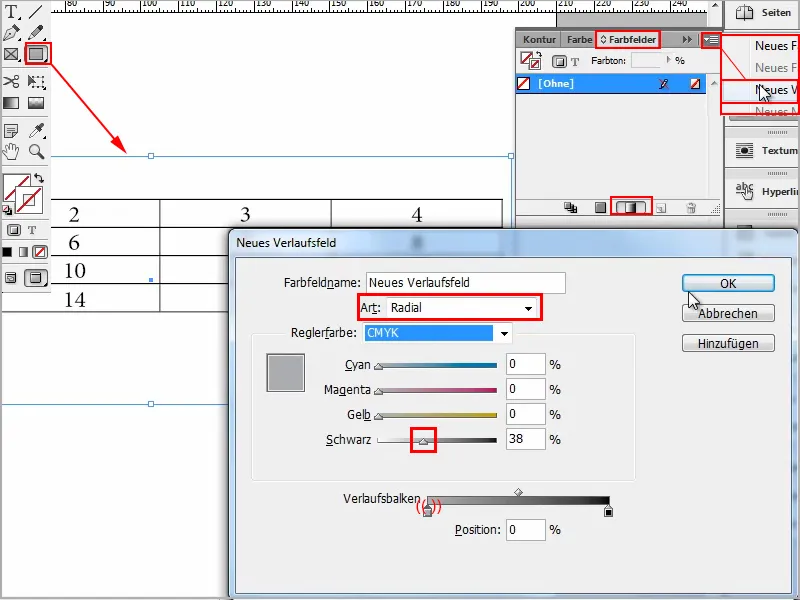
Task: Select the Eyedropper tool
Action: pos(36,131)
